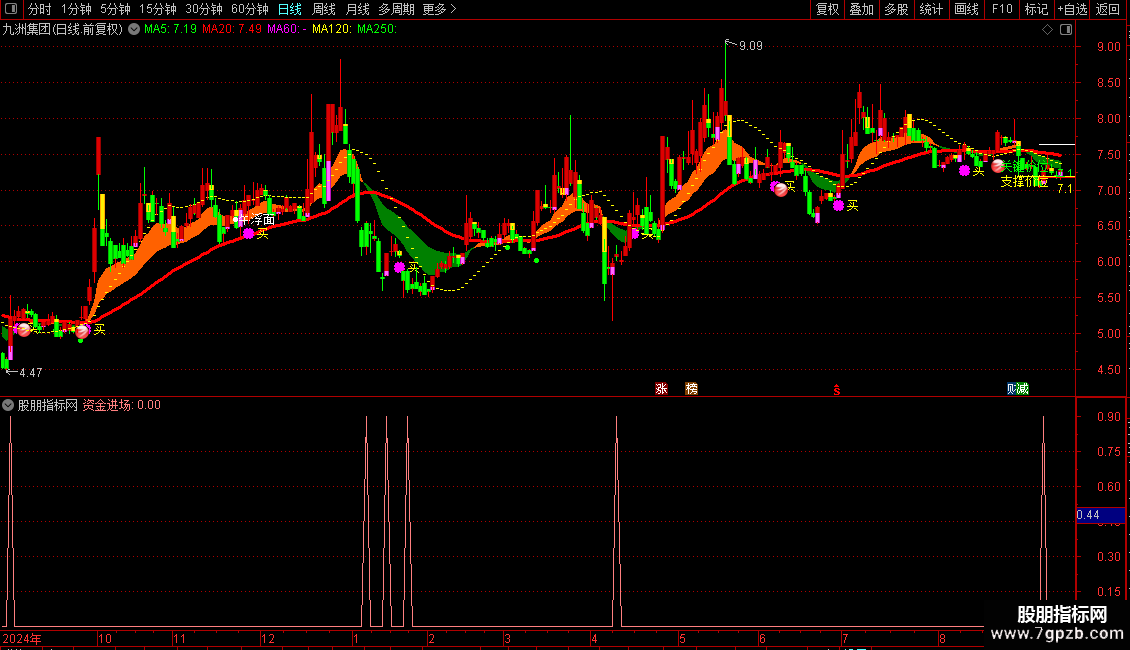Click the 资金进场: 0.00 indicator value
The height and width of the screenshot is (650, 1130).
pos(121,405)
